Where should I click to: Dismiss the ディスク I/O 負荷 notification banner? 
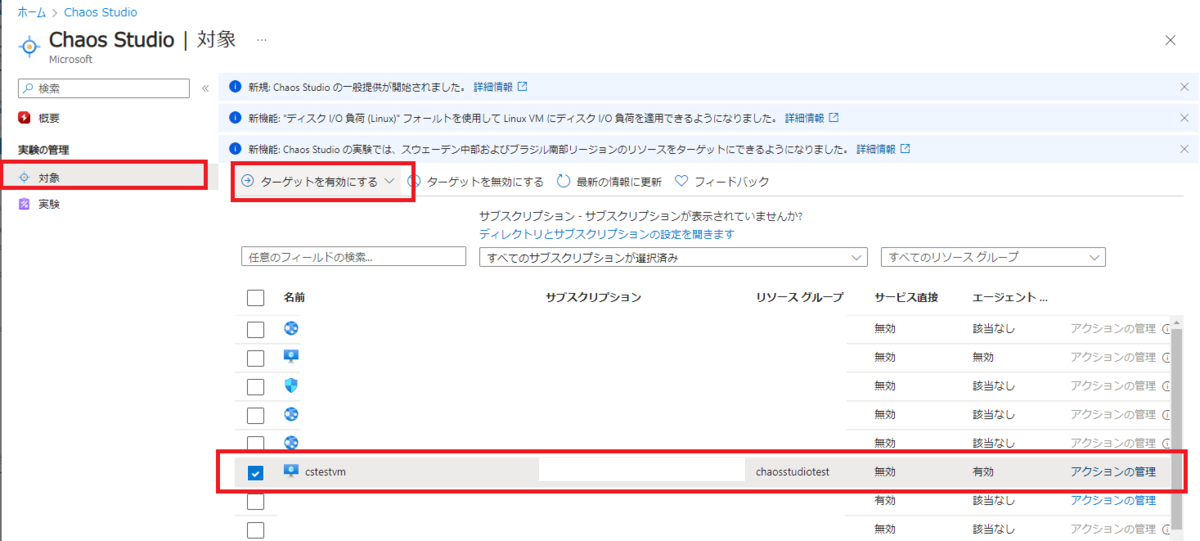click(1184, 118)
